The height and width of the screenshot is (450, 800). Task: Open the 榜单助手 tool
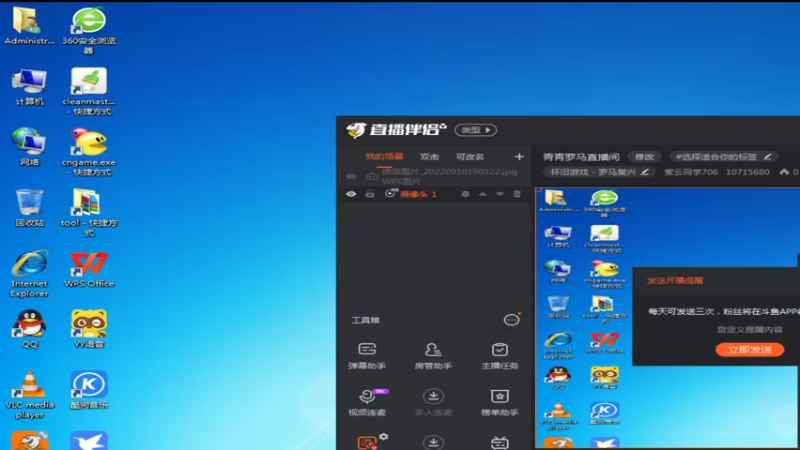pos(499,402)
